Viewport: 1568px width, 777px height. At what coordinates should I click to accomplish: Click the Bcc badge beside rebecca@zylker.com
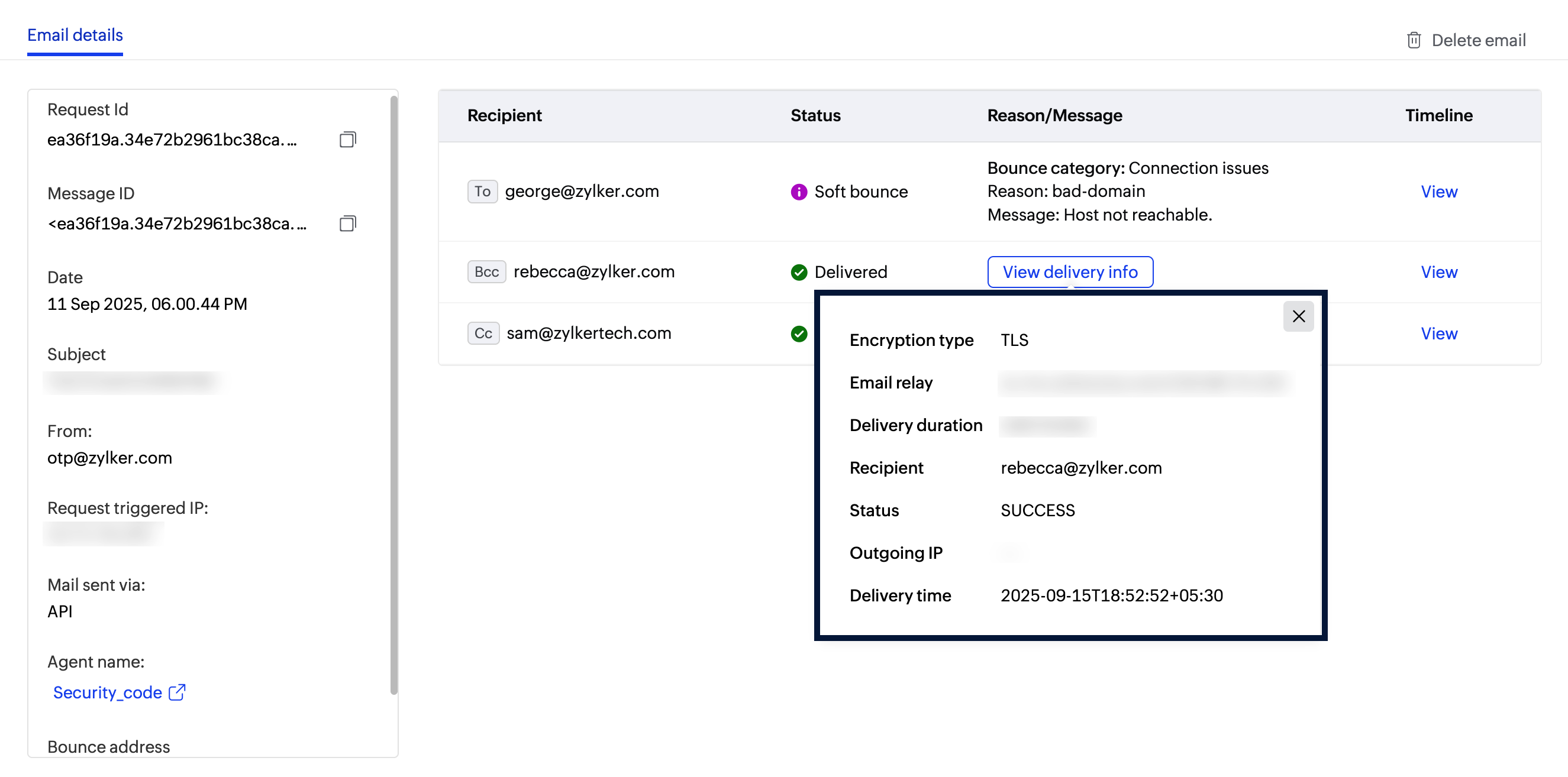pyautogui.click(x=486, y=272)
